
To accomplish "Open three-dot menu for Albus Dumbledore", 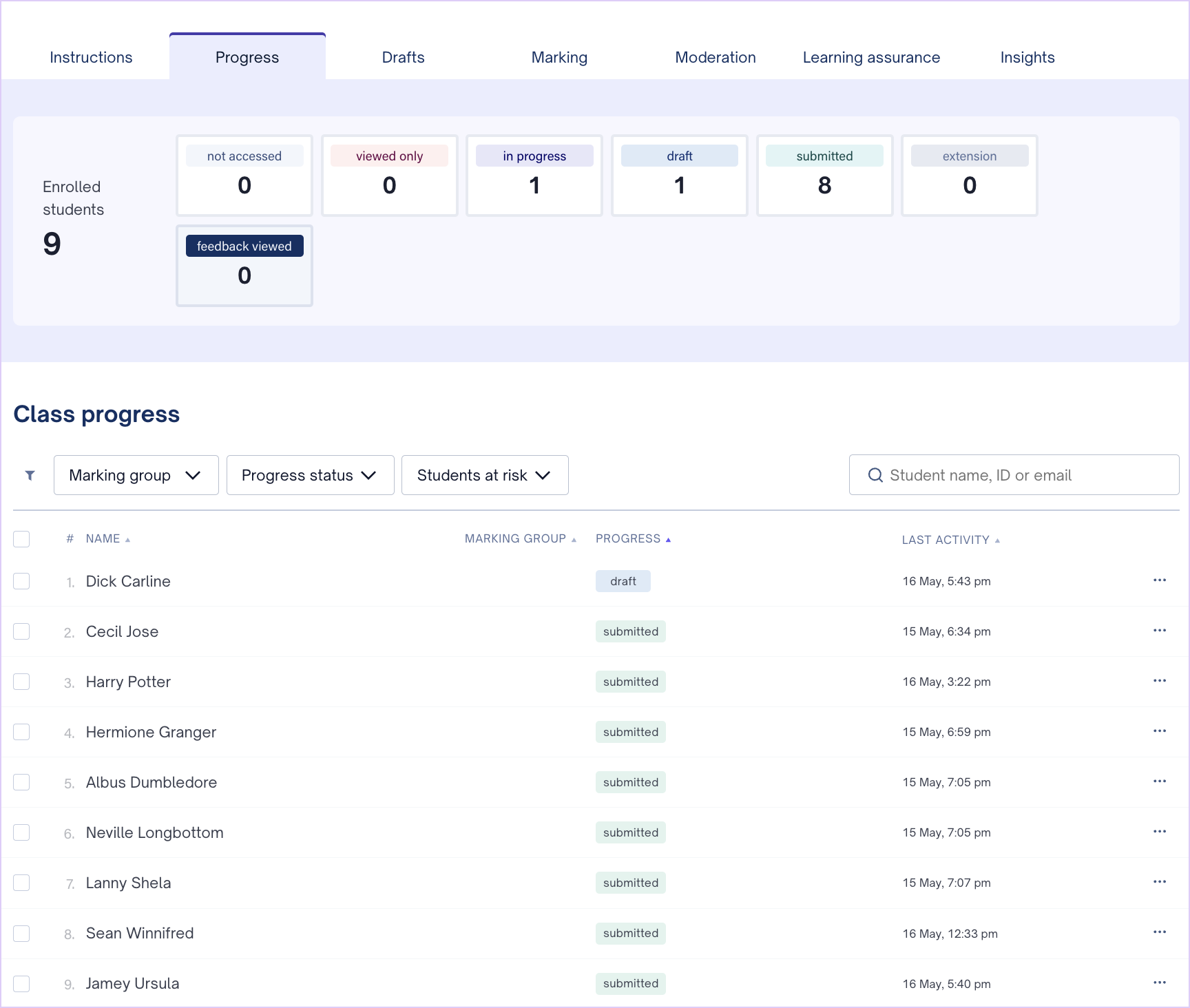I will 1159,781.
